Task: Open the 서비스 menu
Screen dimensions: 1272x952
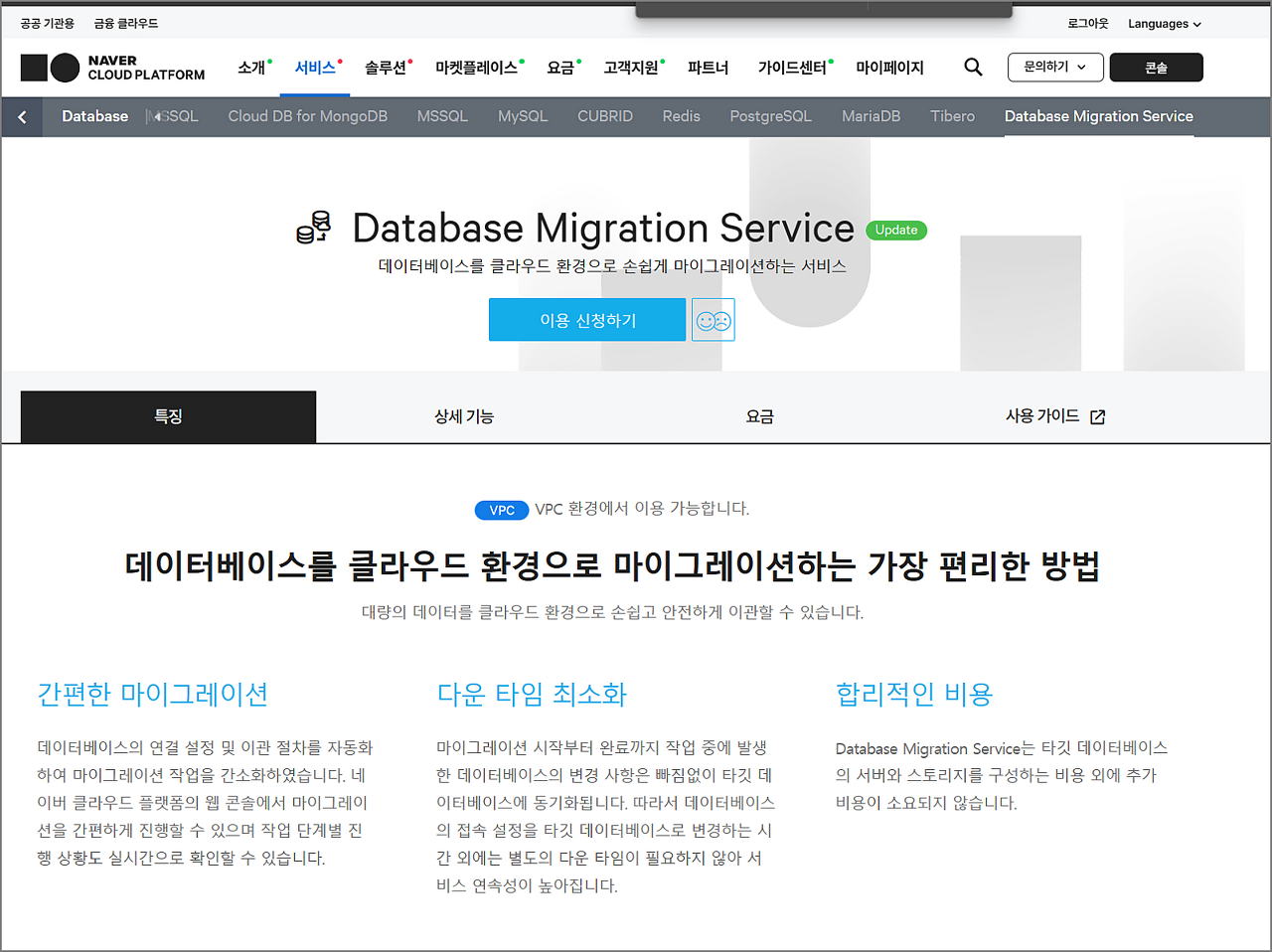Action: coord(316,68)
